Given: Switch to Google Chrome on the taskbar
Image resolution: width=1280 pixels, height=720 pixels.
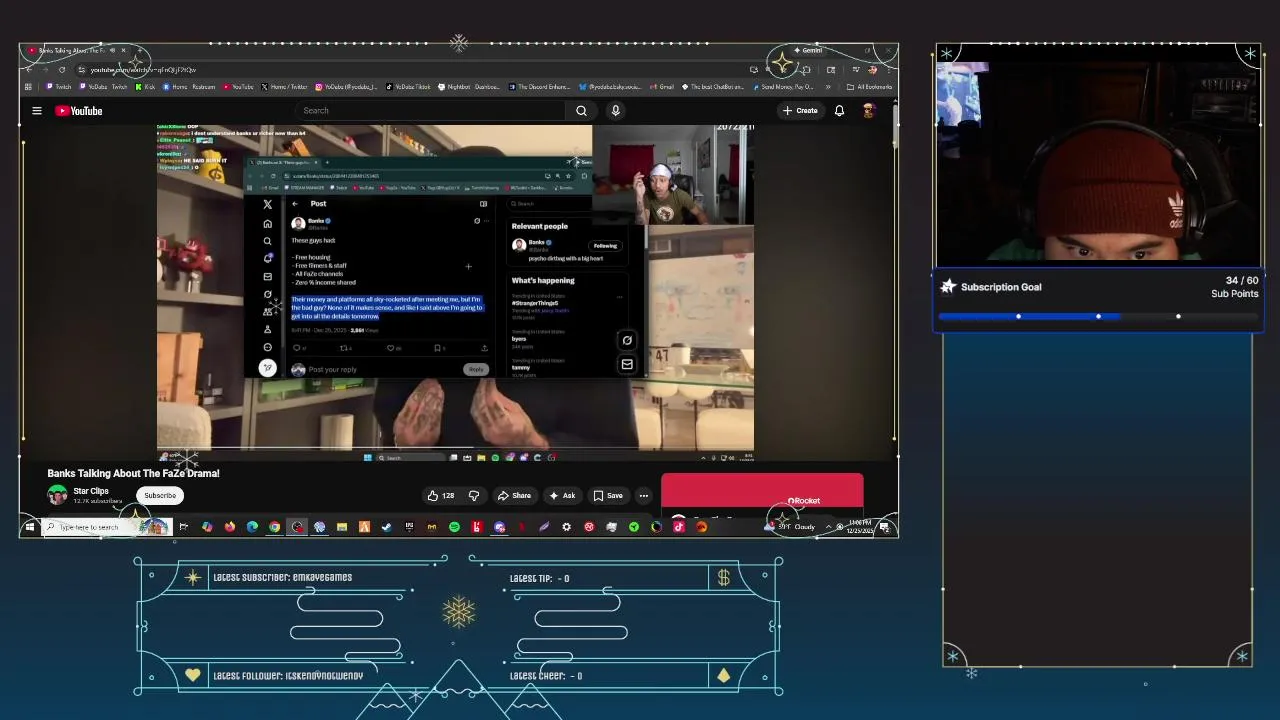Looking at the screenshot, I should pos(274,527).
